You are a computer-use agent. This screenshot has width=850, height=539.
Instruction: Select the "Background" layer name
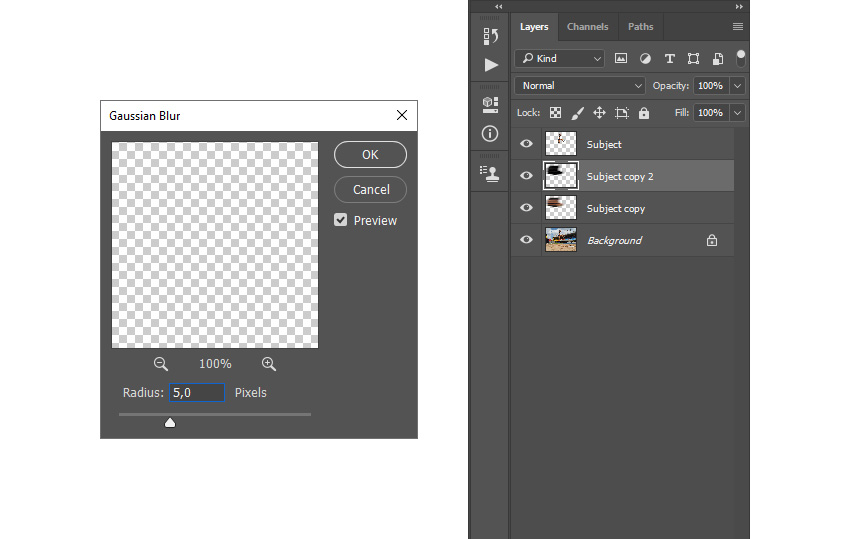[614, 240]
